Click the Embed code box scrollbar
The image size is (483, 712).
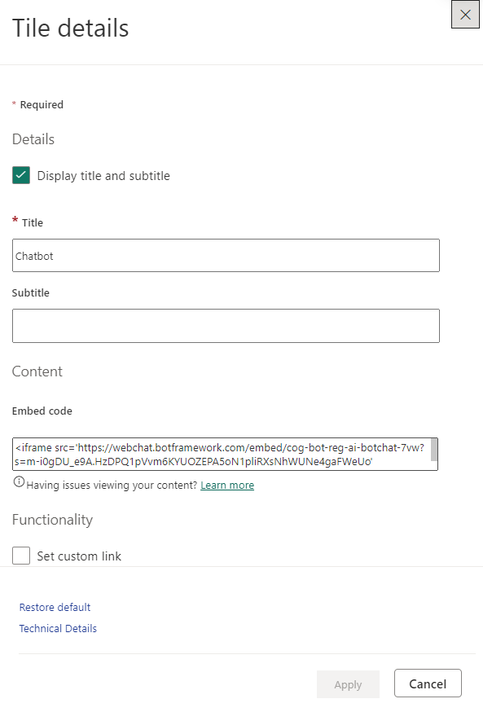point(434,450)
